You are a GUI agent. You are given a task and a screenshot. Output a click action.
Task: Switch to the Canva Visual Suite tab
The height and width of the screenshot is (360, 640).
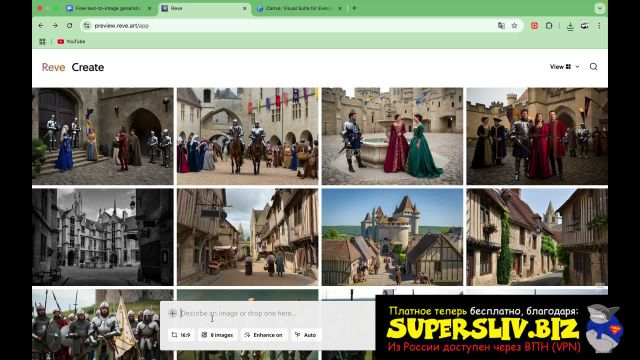(299, 8)
